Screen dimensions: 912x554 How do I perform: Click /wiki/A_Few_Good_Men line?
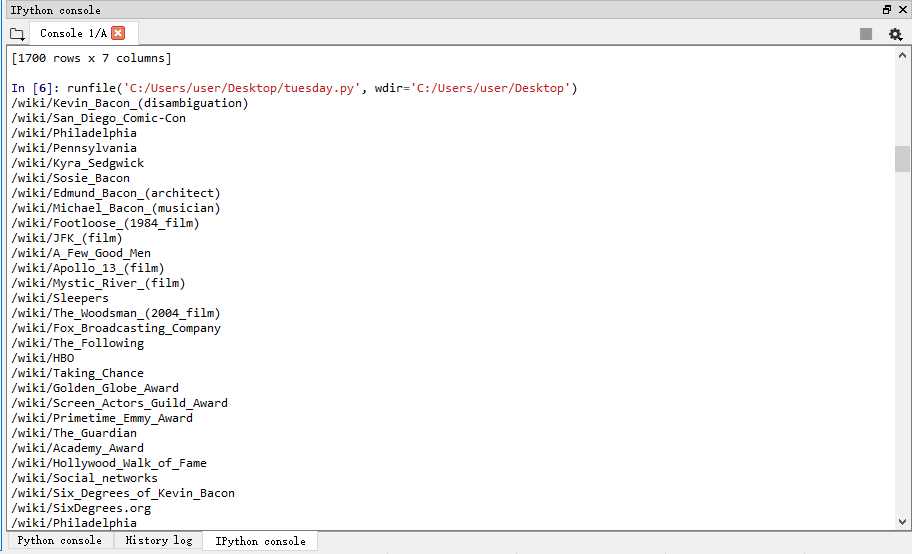pos(81,253)
